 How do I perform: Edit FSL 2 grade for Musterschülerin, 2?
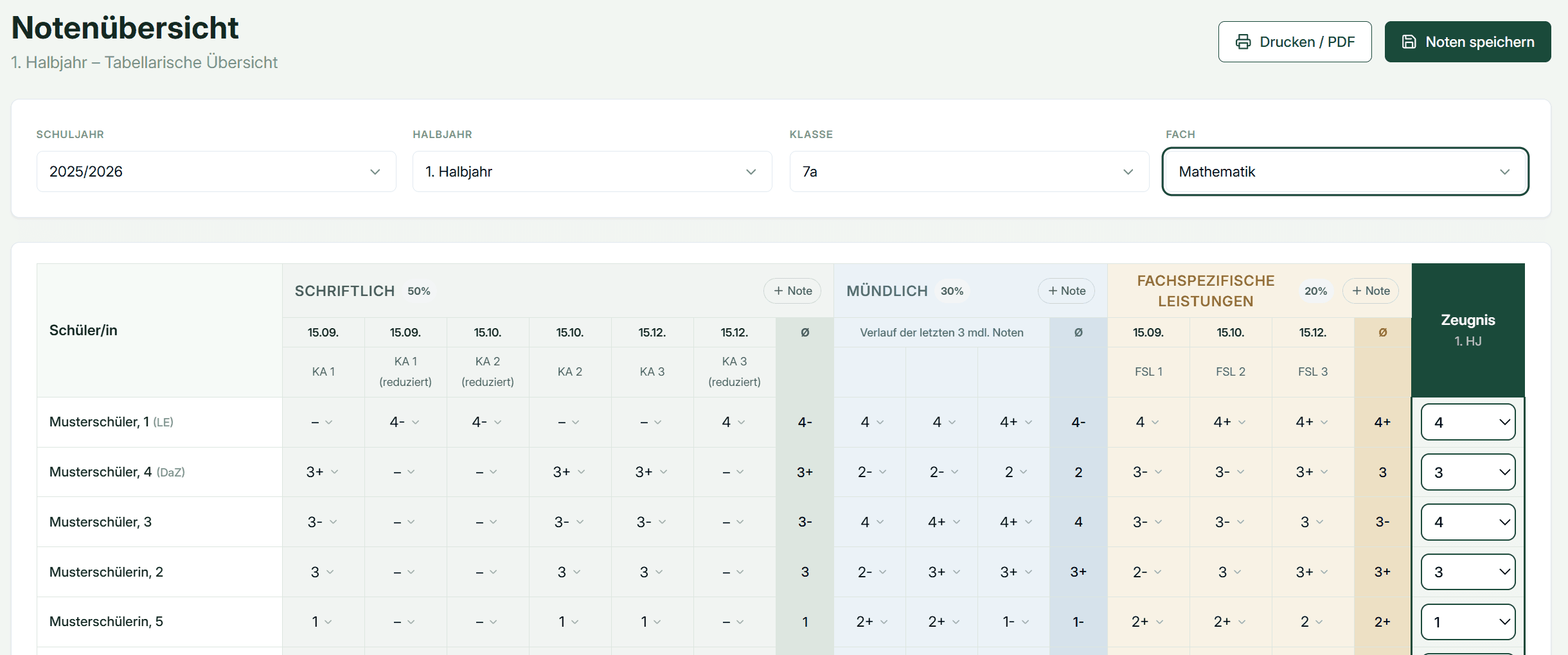coord(1230,572)
